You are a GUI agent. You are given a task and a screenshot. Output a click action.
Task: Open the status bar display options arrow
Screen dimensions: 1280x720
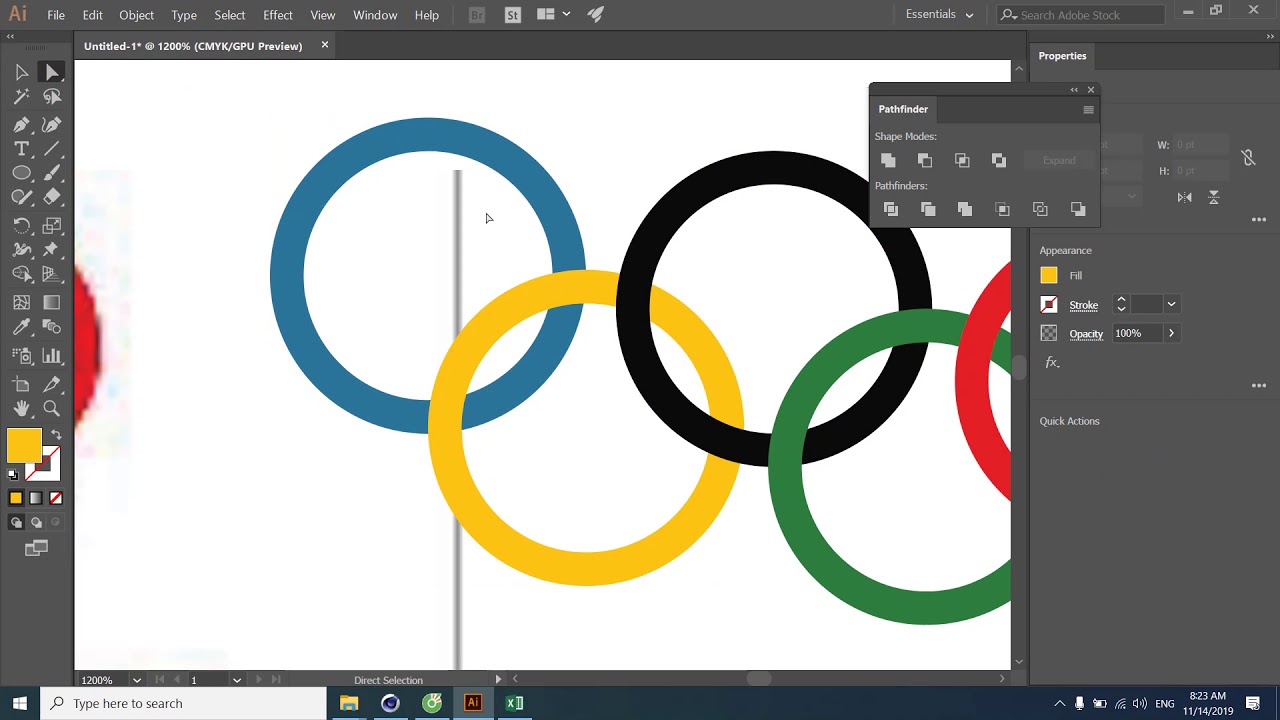tap(498, 680)
